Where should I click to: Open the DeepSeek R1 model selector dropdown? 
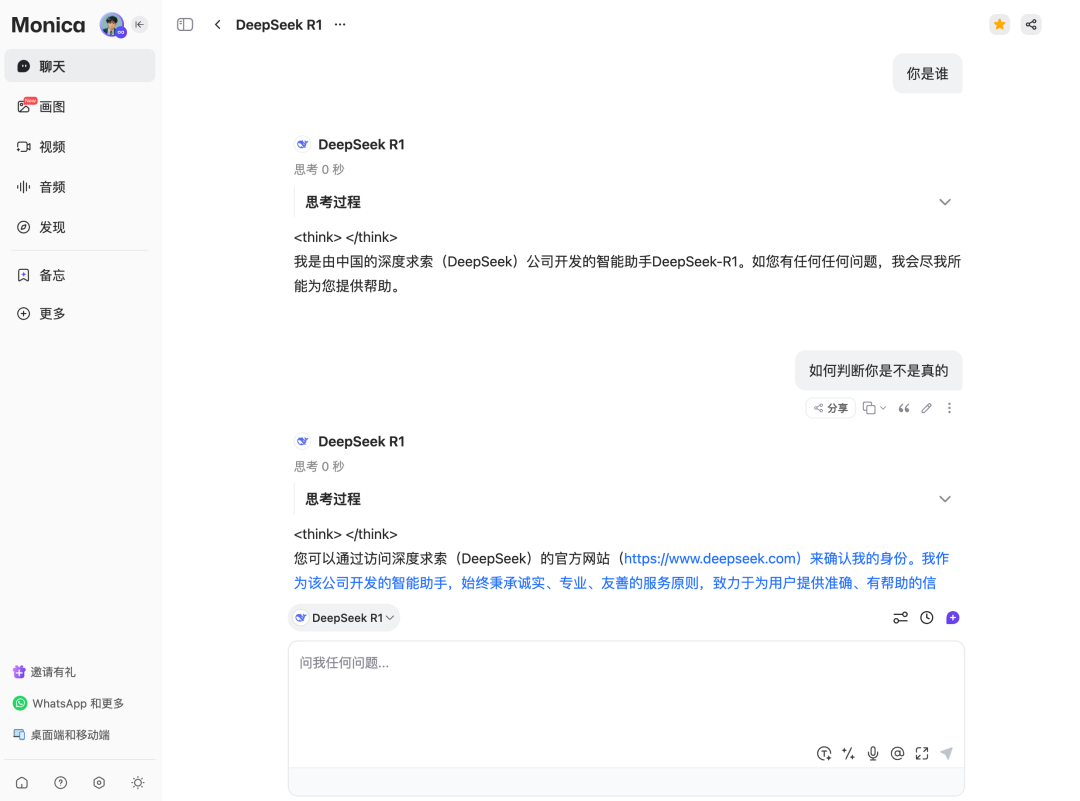344,618
